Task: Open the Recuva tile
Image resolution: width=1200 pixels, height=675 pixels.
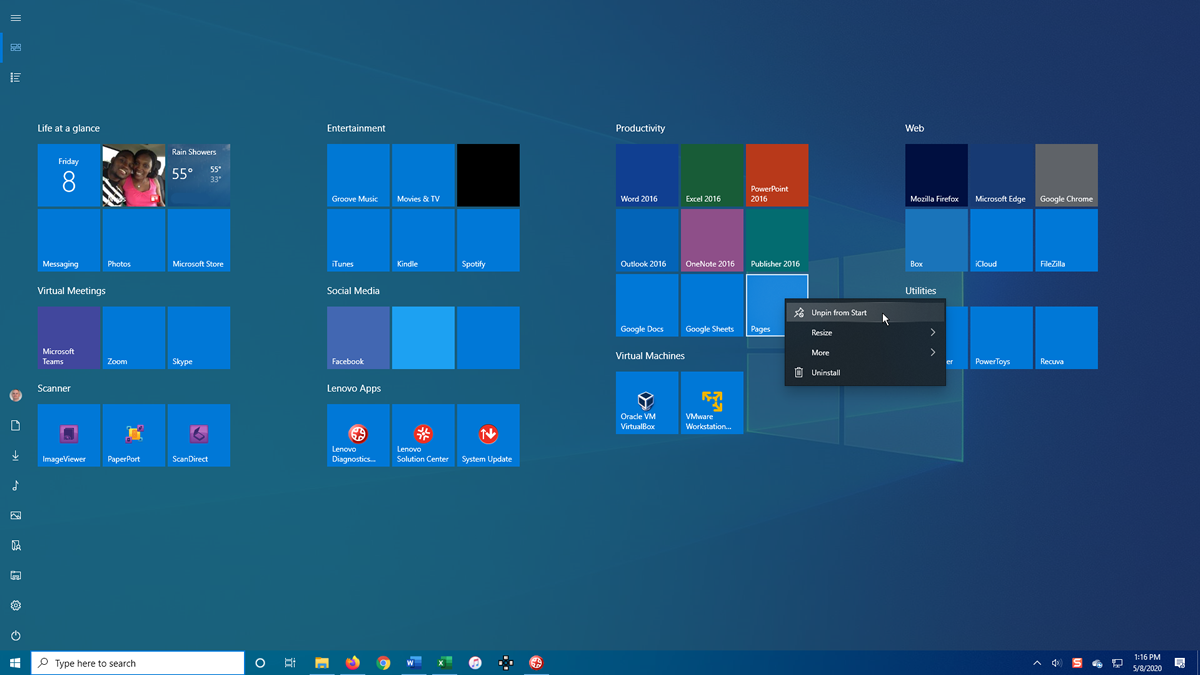Action: point(1066,338)
